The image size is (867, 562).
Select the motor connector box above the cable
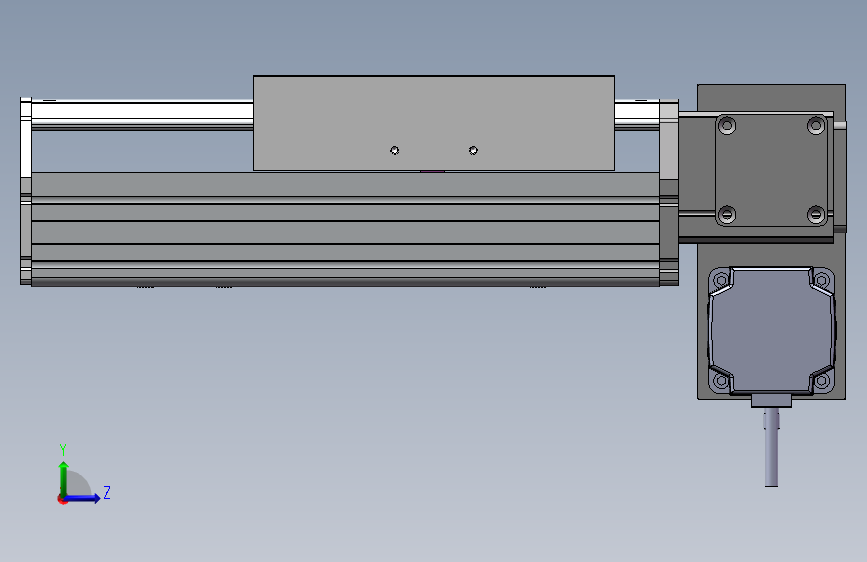[x=771, y=401]
